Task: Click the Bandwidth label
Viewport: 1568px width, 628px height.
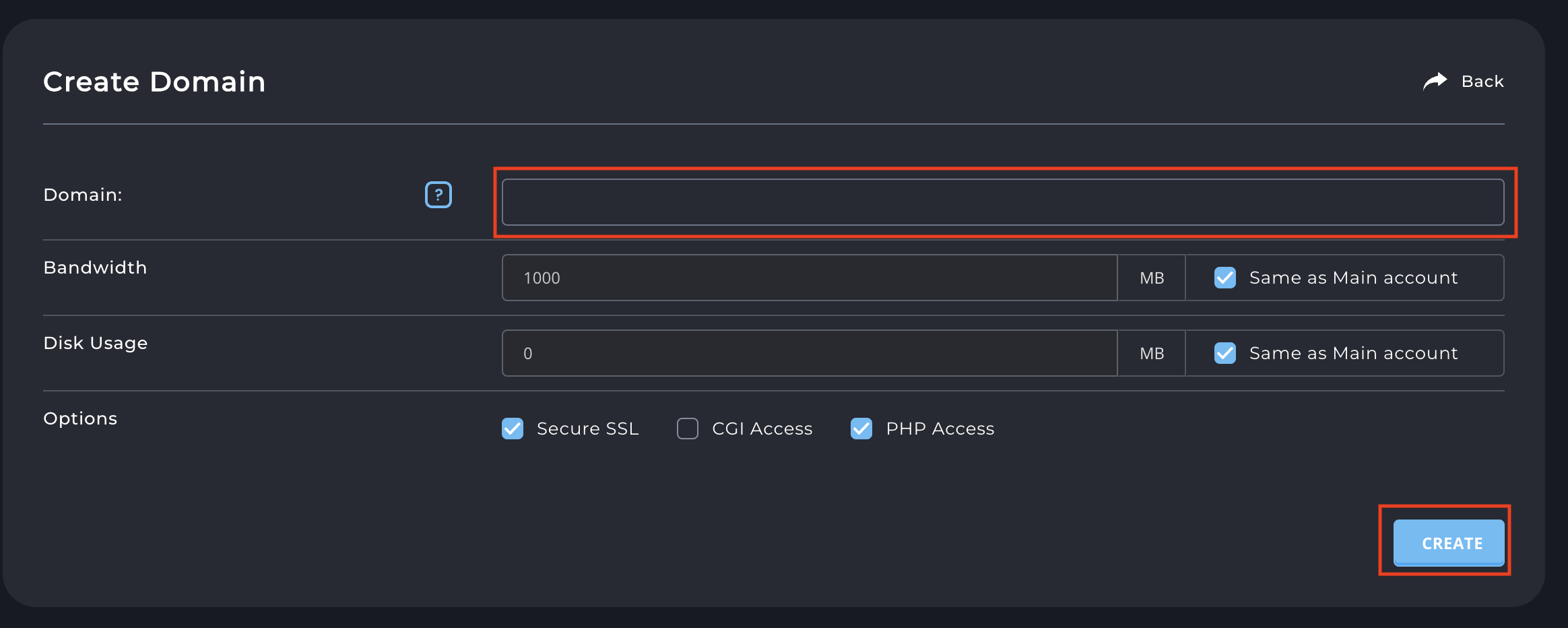Action: coord(95,268)
